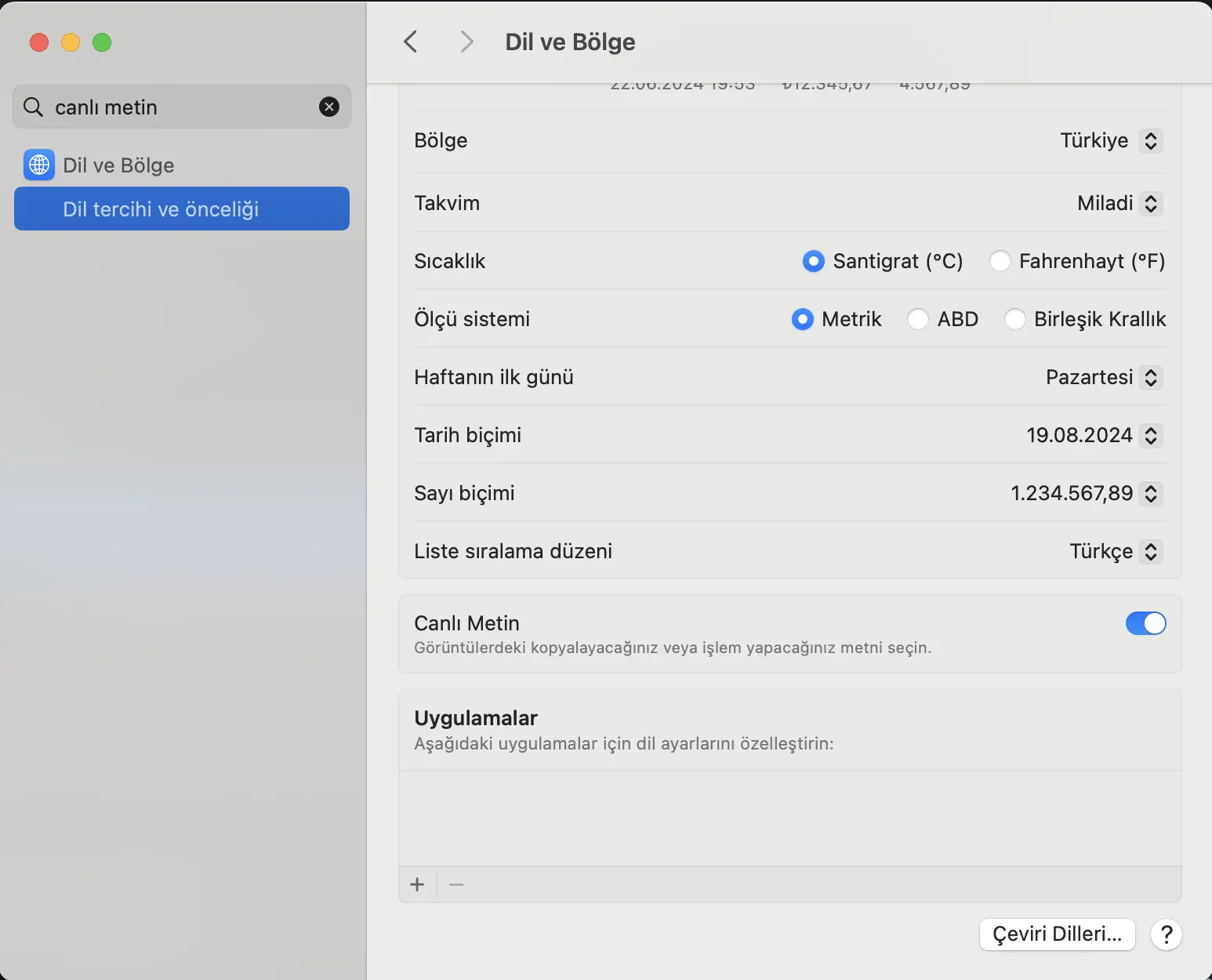Select Metrik measurement system
This screenshot has width=1212, height=980.
(x=802, y=319)
